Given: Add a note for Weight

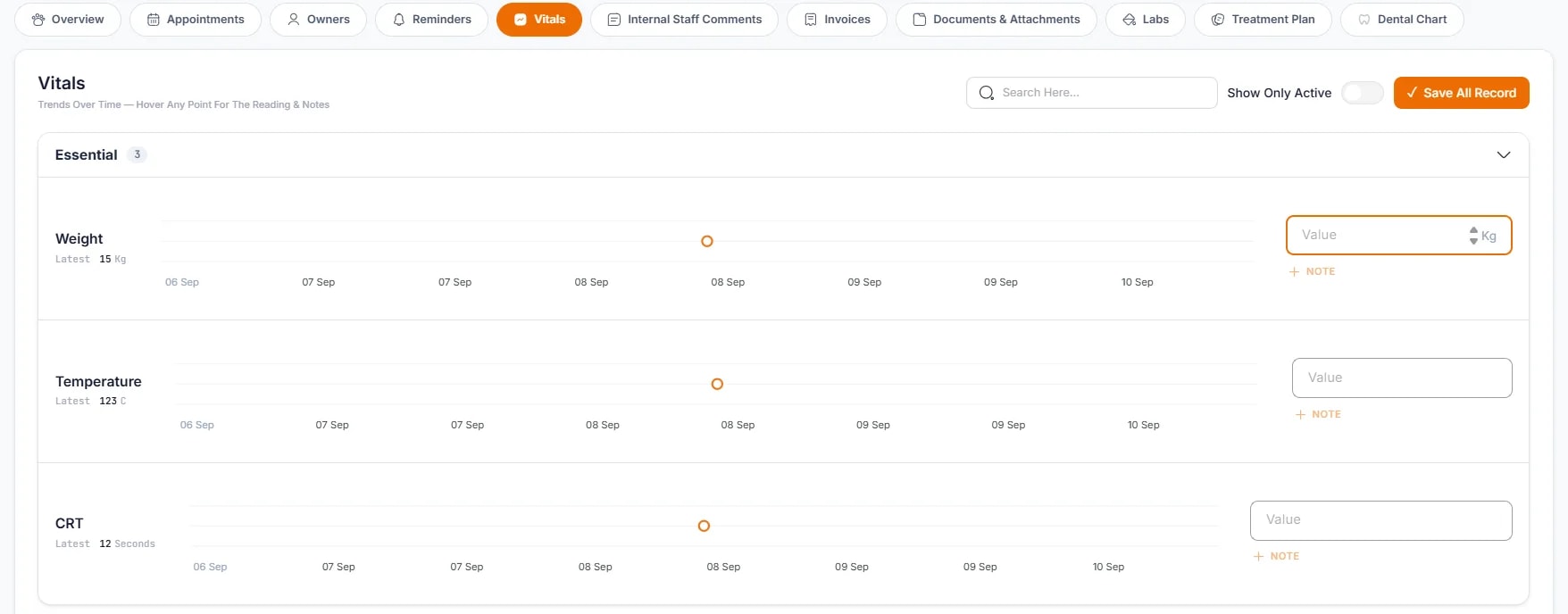Looking at the screenshot, I should point(1312,271).
